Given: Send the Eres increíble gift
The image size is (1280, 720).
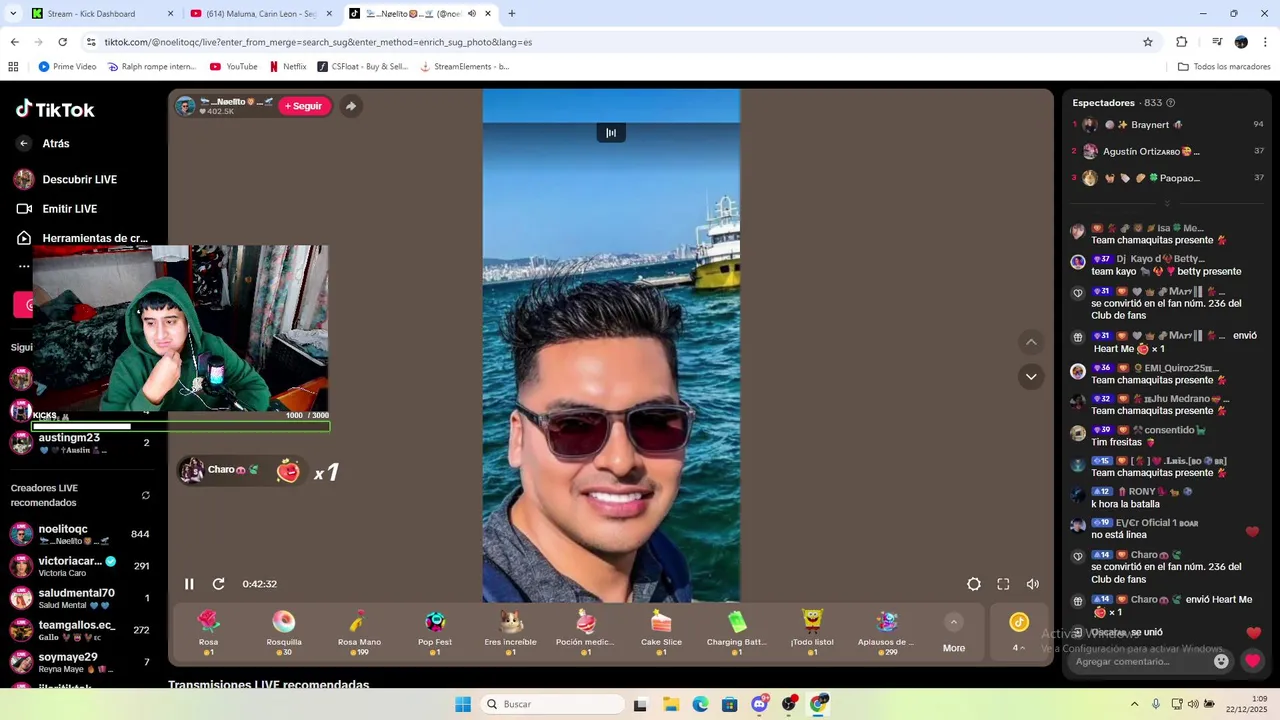Looking at the screenshot, I should 510,633.
